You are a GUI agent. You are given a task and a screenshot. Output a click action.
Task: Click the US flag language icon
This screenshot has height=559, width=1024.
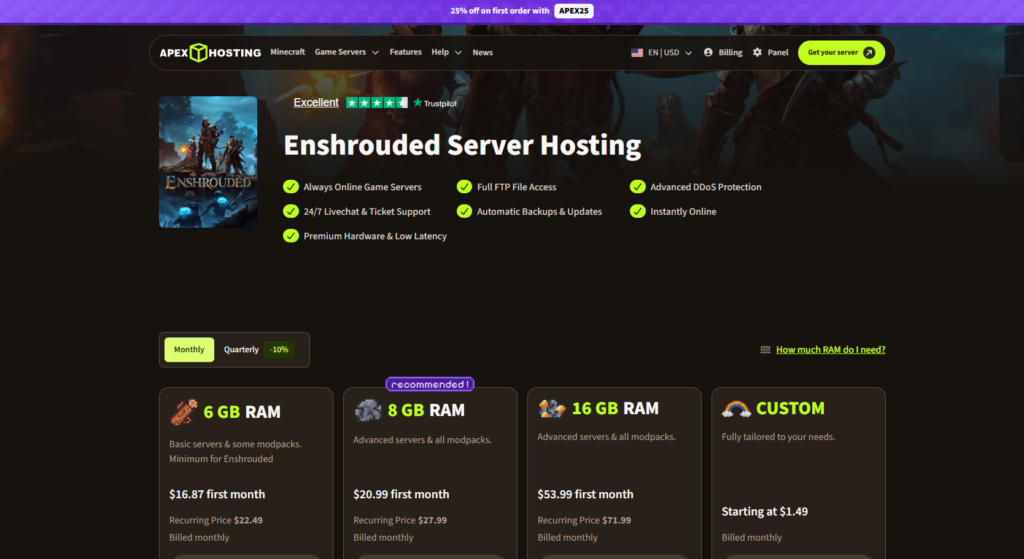pos(637,52)
